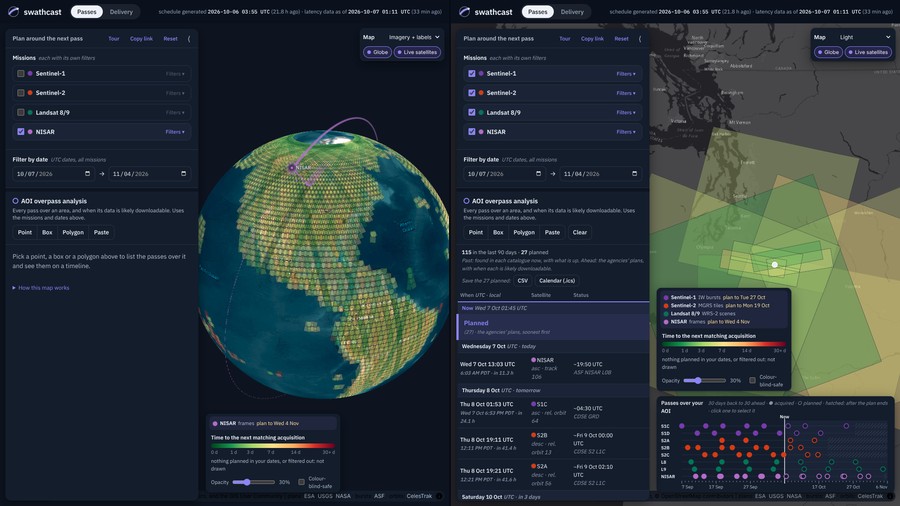Enable Landsat 8/9 mission in left window
The height and width of the screenshot is (506, 900).
(x=21, y=112)
